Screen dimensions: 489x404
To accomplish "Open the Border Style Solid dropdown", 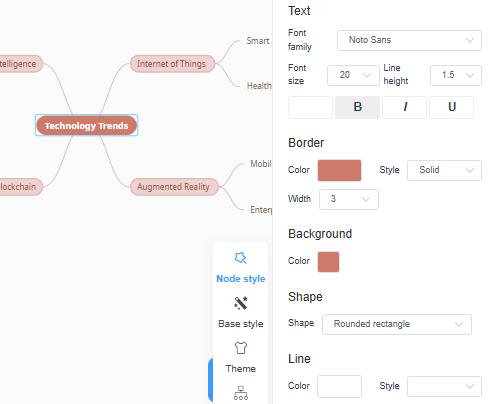I will (444, 170).
